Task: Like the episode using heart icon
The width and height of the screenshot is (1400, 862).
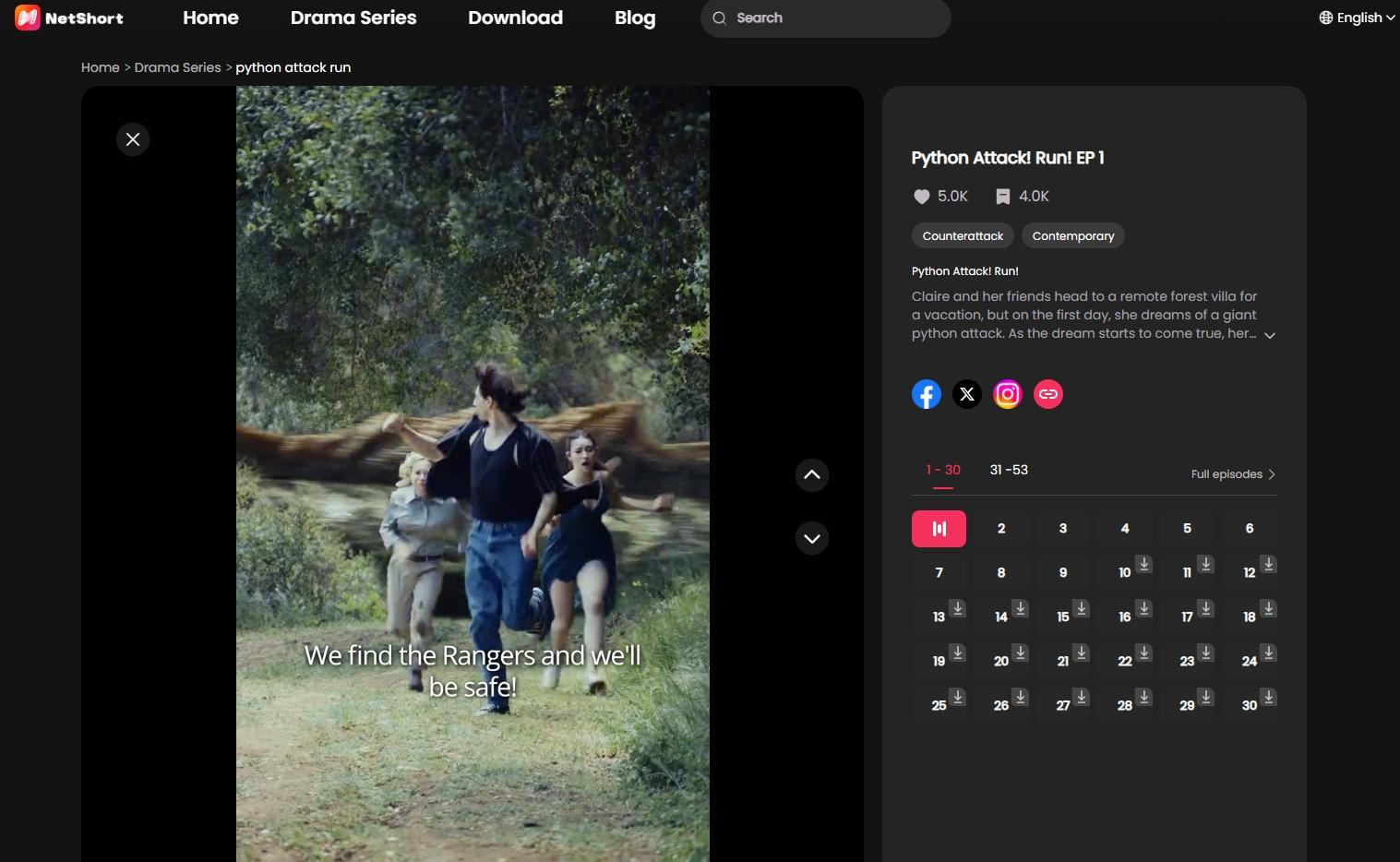Action: (x=921, y=197)
